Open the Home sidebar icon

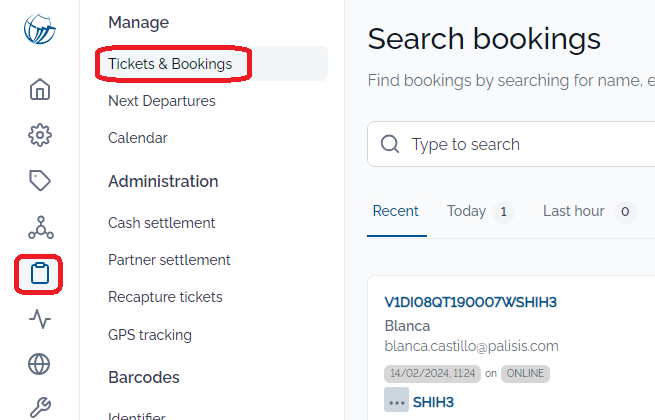pyautogui.click(x=40, y=90)
